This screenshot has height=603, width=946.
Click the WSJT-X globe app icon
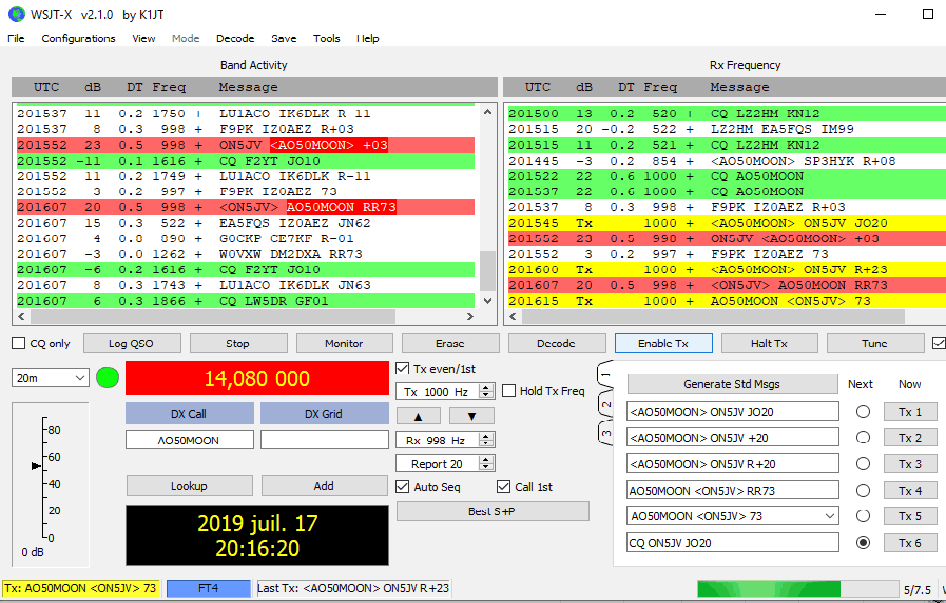(15, 14)
